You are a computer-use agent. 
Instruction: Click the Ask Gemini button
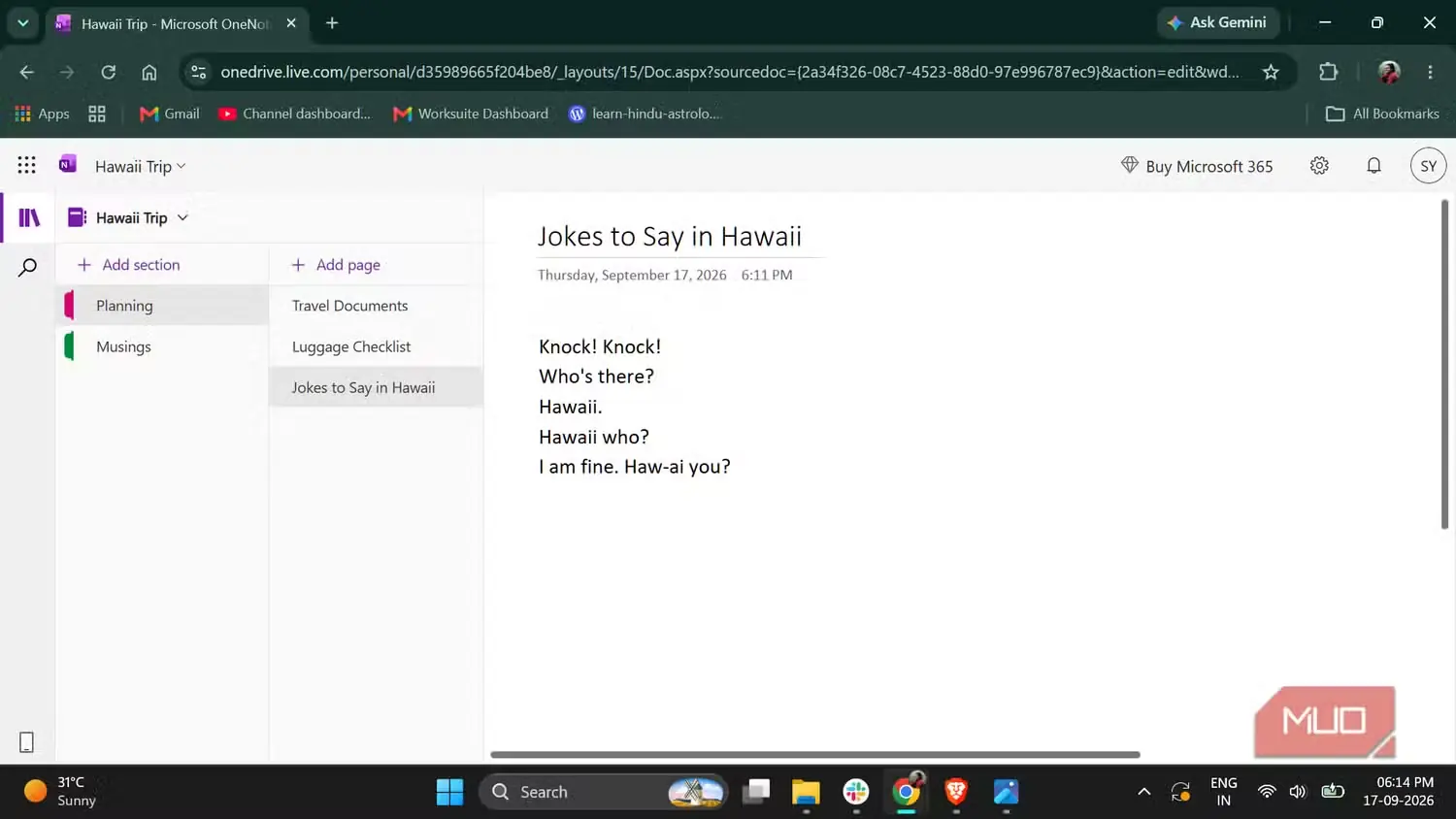tap(1217, 22)
